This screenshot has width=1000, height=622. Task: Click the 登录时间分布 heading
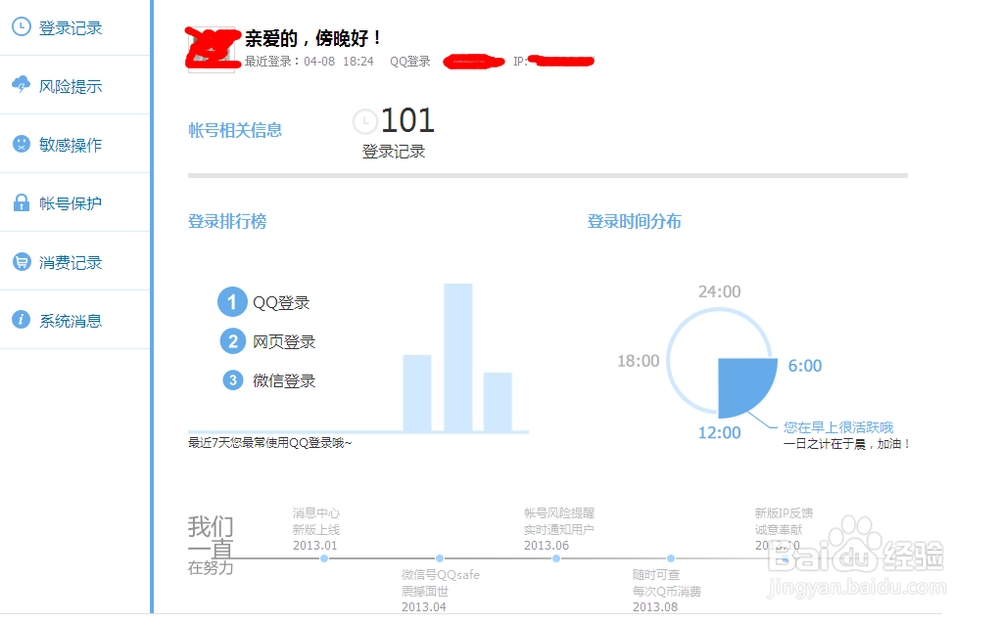pos(634,221)
